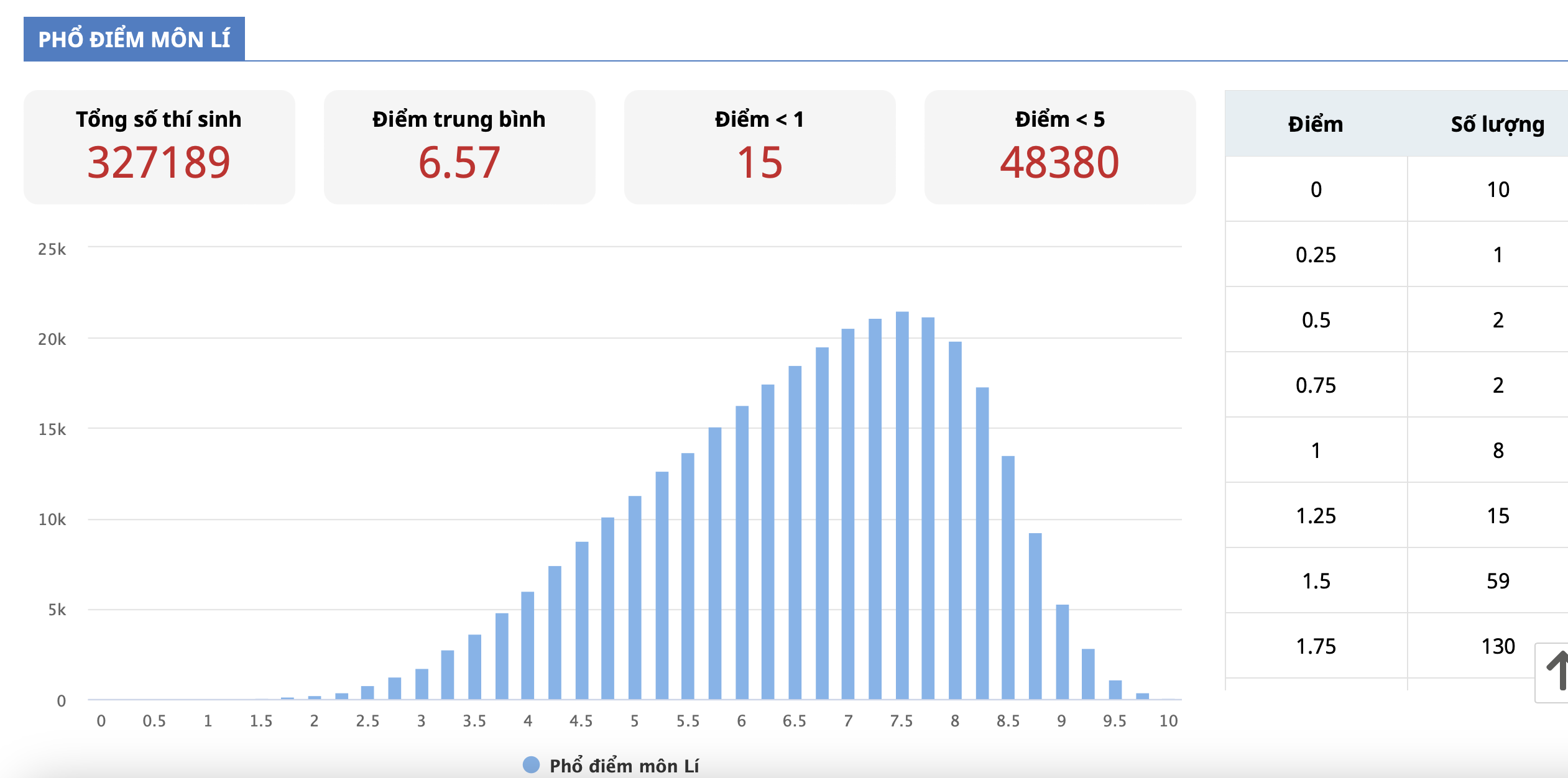Click the table row for score 1.75
Image resolution: width=1568 pixels, height=778 pixels.
pos(1316,646)
